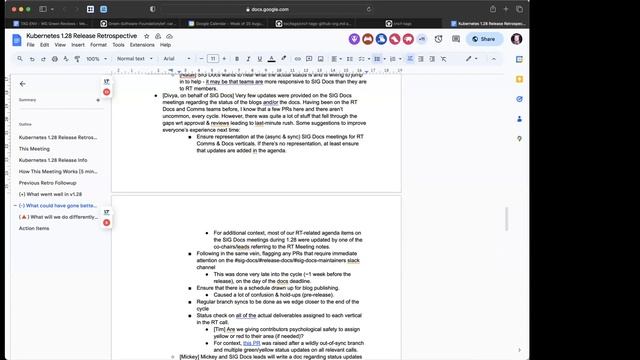Insert an image from toolbar

click(x=320, y=59)
